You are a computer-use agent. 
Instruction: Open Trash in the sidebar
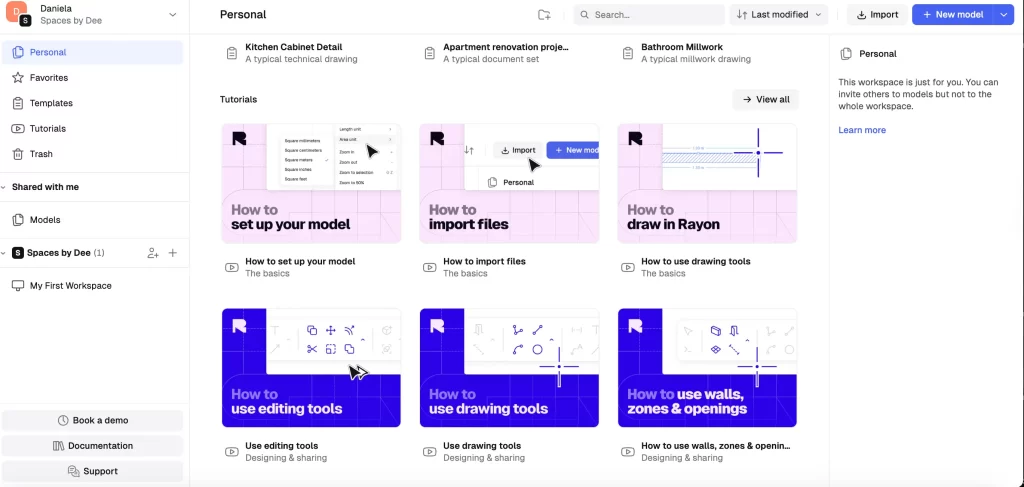pos(41,154)
